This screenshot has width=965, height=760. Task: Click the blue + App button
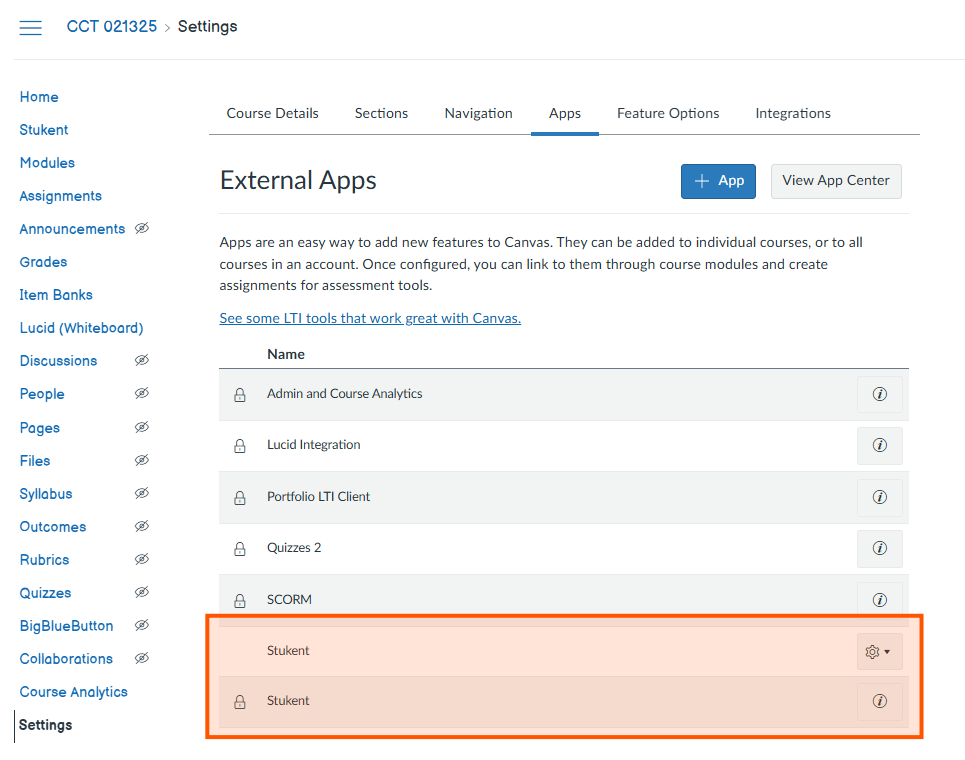tap(718, 181)
